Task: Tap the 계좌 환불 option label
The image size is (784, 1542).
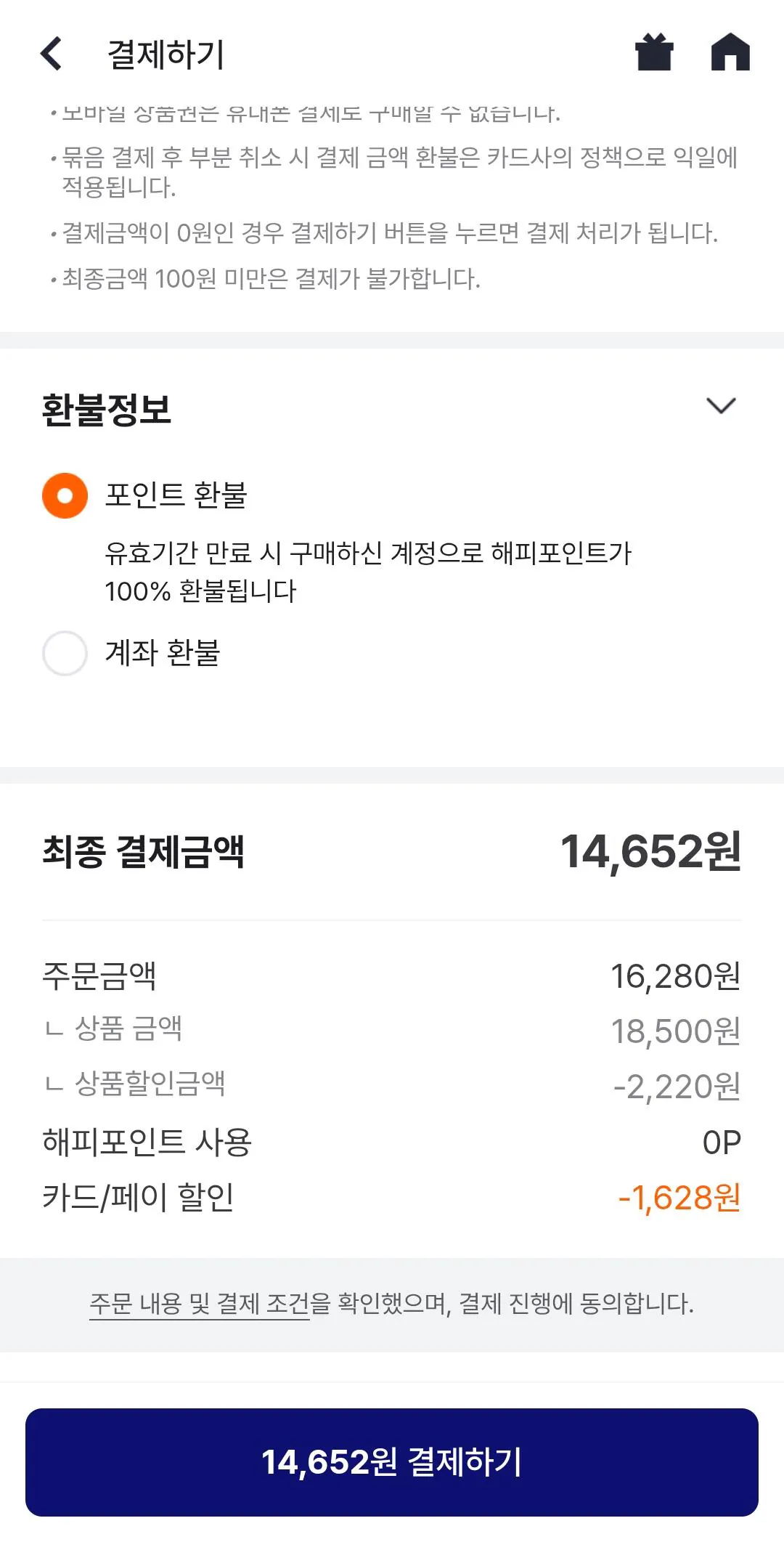Action: point(163,653)
